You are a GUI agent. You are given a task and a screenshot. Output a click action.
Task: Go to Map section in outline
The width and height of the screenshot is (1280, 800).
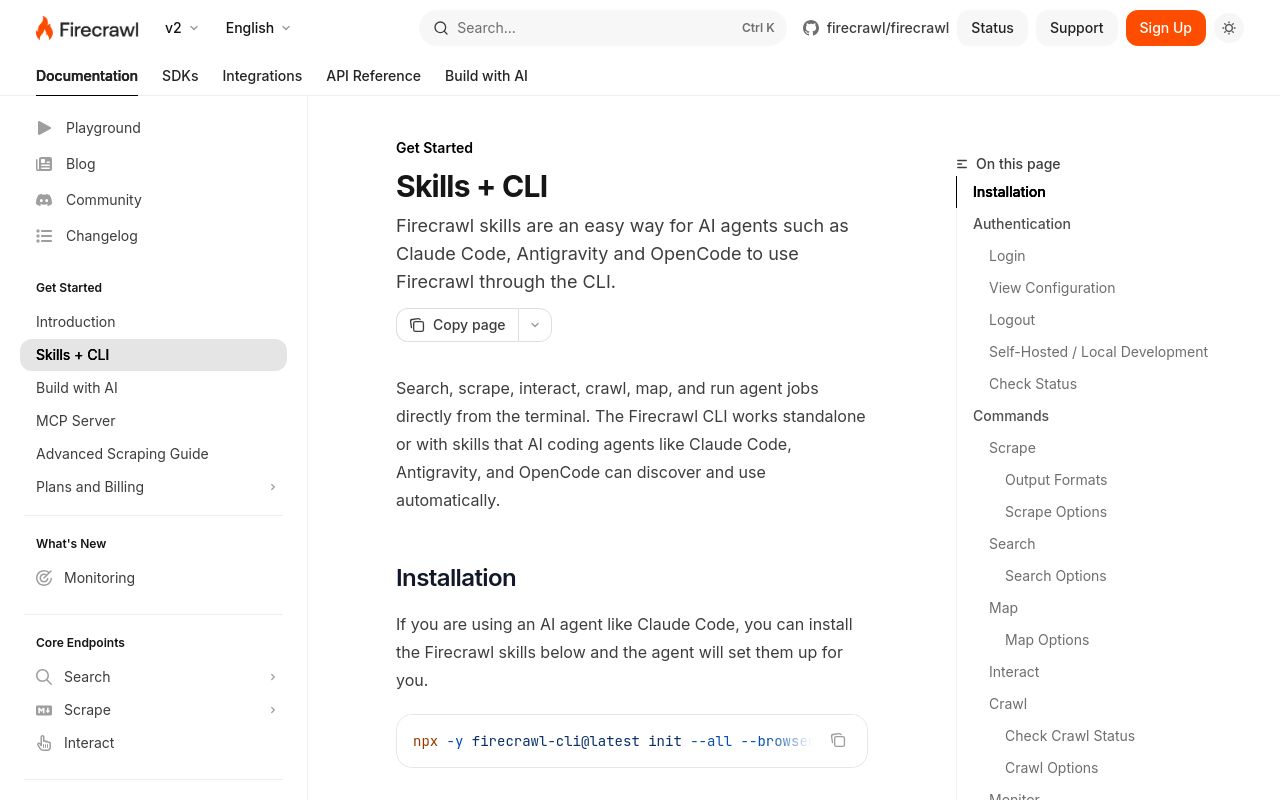[x=1003, y=608]
